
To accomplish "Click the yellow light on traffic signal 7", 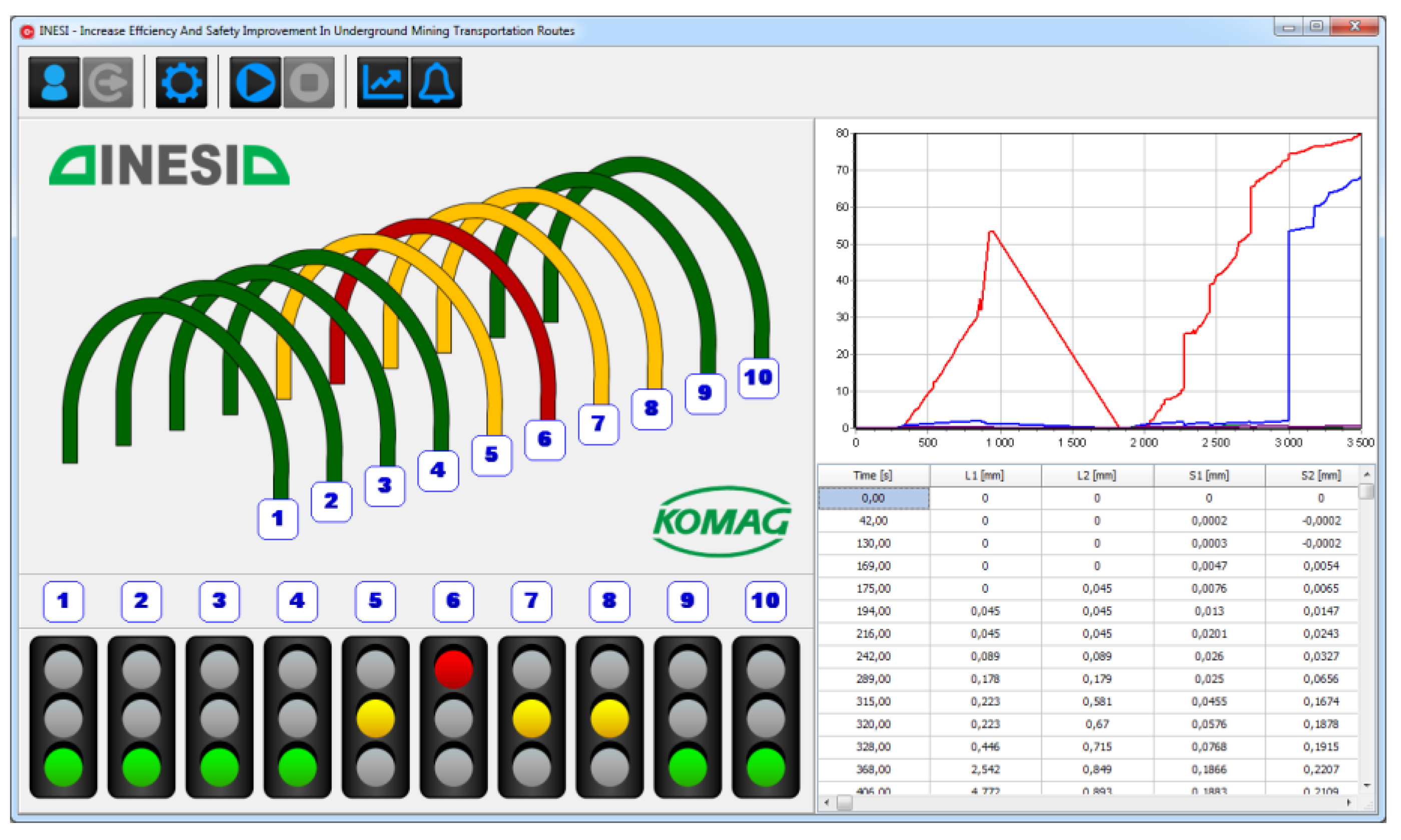I will point(531,719).
